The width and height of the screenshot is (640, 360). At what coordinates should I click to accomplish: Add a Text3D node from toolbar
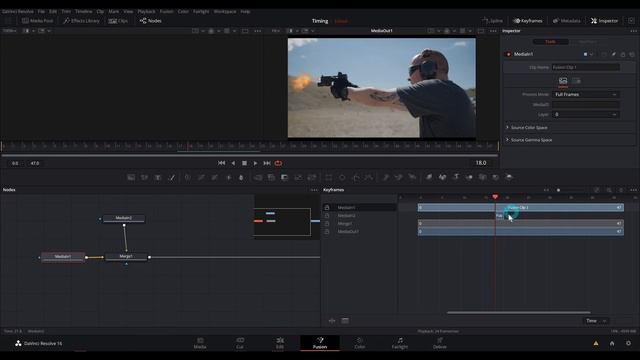coord(456,177)
